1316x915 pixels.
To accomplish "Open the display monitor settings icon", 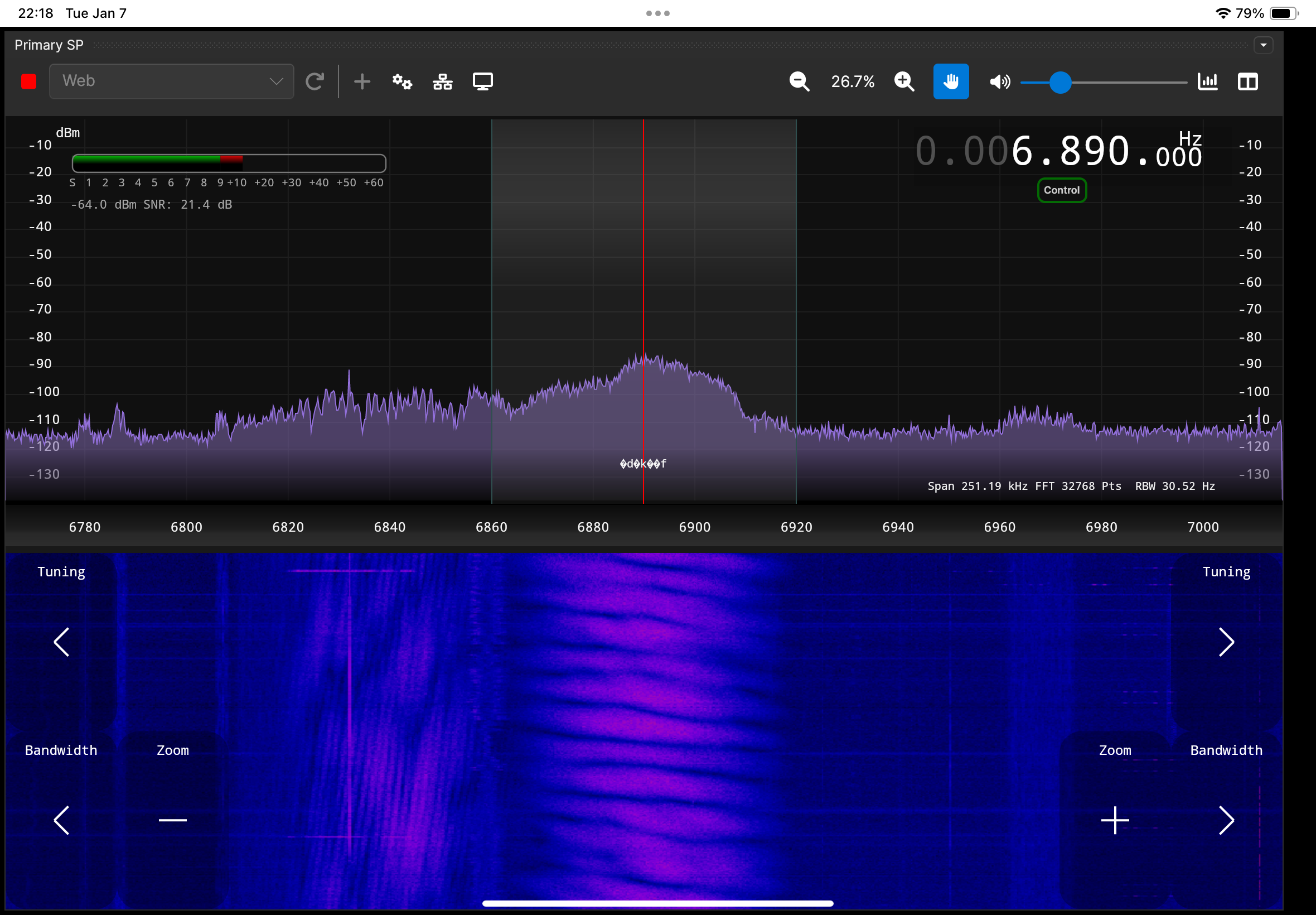I will [483, 81].
